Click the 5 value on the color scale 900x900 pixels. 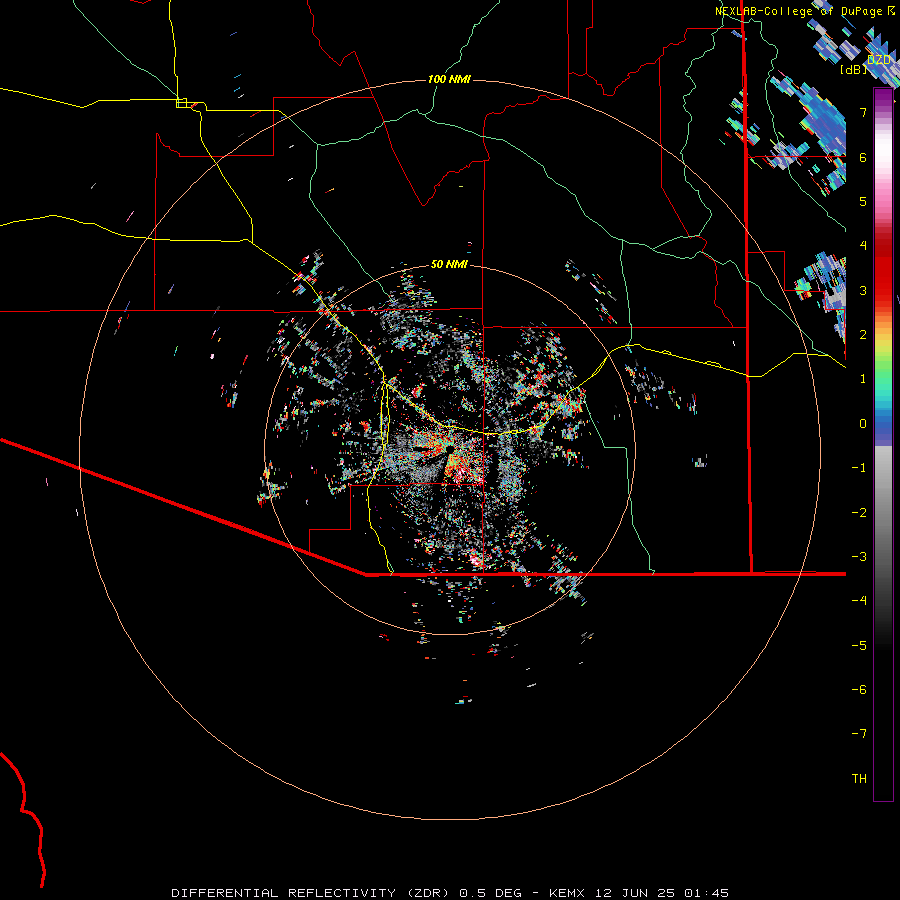863,201
